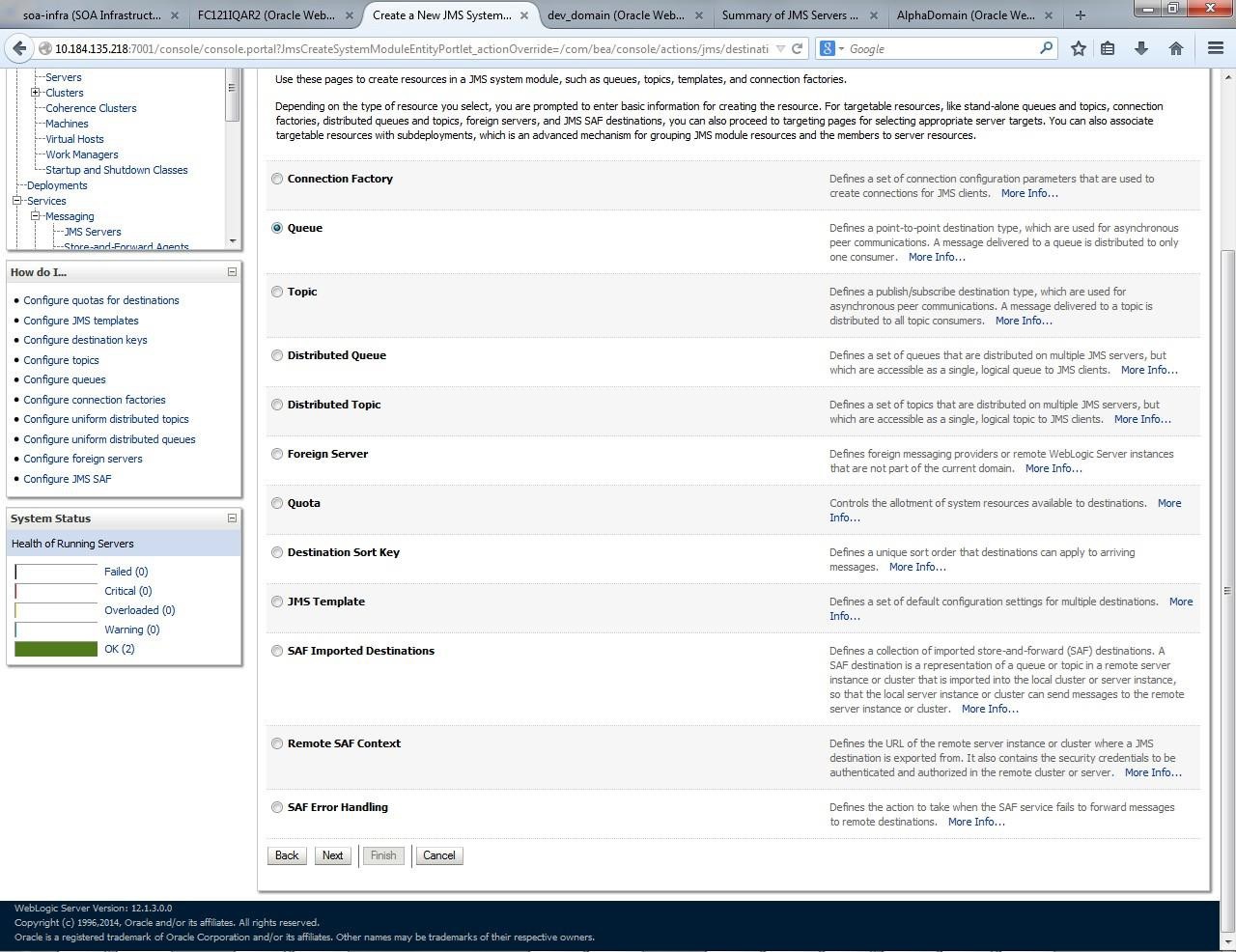Close the FC121IQAR2 tab
This screenshot has height=952, width=1236.
350,15
